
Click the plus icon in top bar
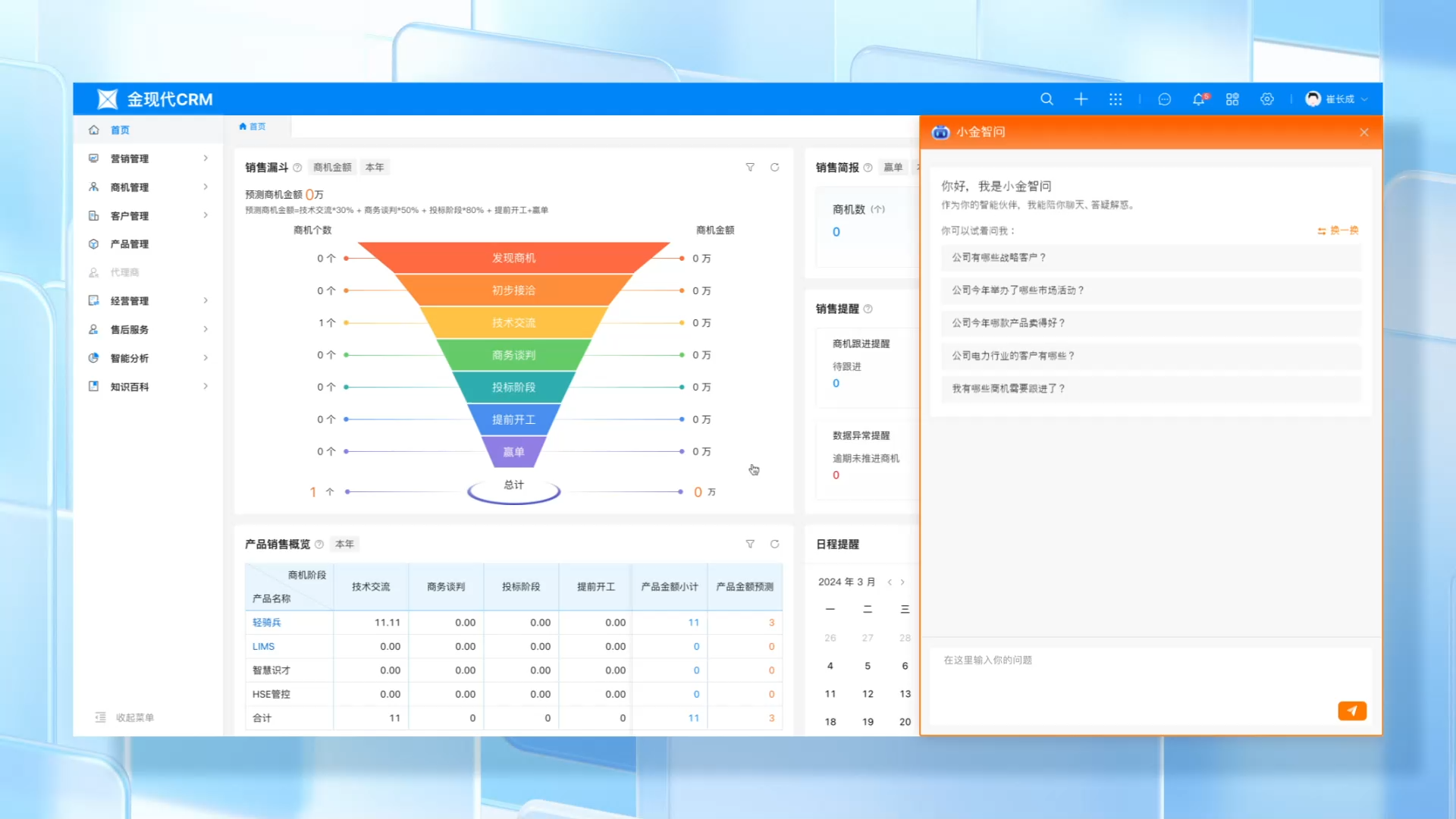1081,99
